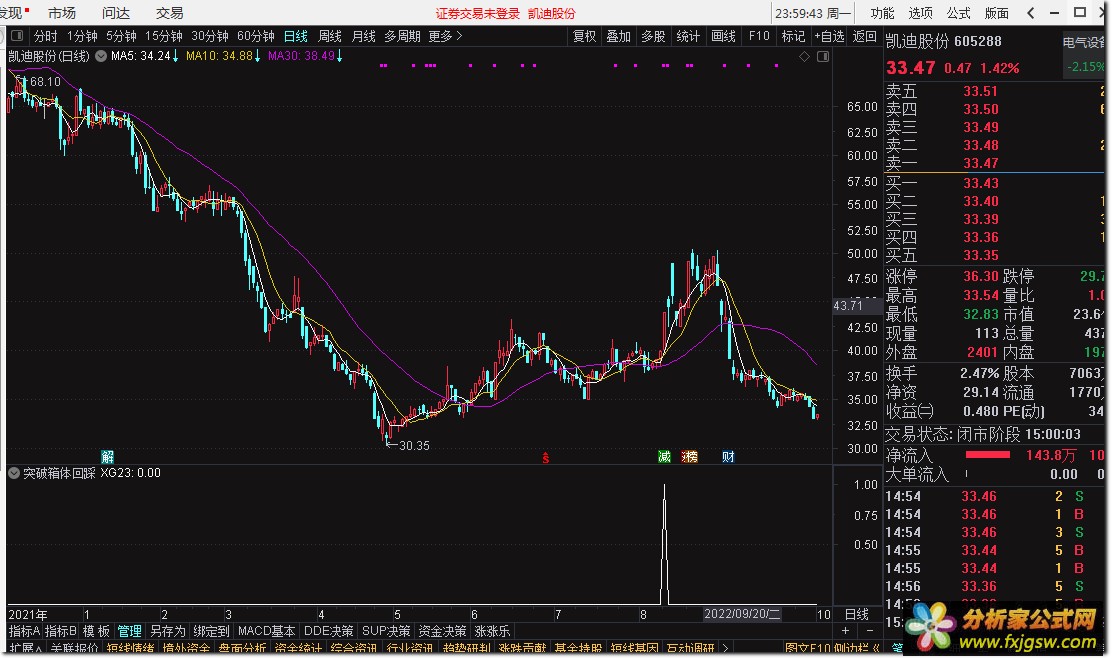Click the 返回 return button
The image size is (1113, 659).
coord(865,36)
